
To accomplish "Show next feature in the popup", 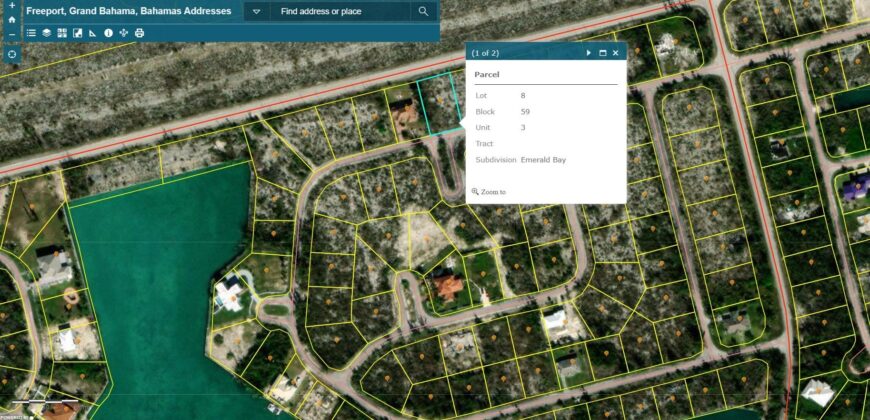I will point(588,53).
